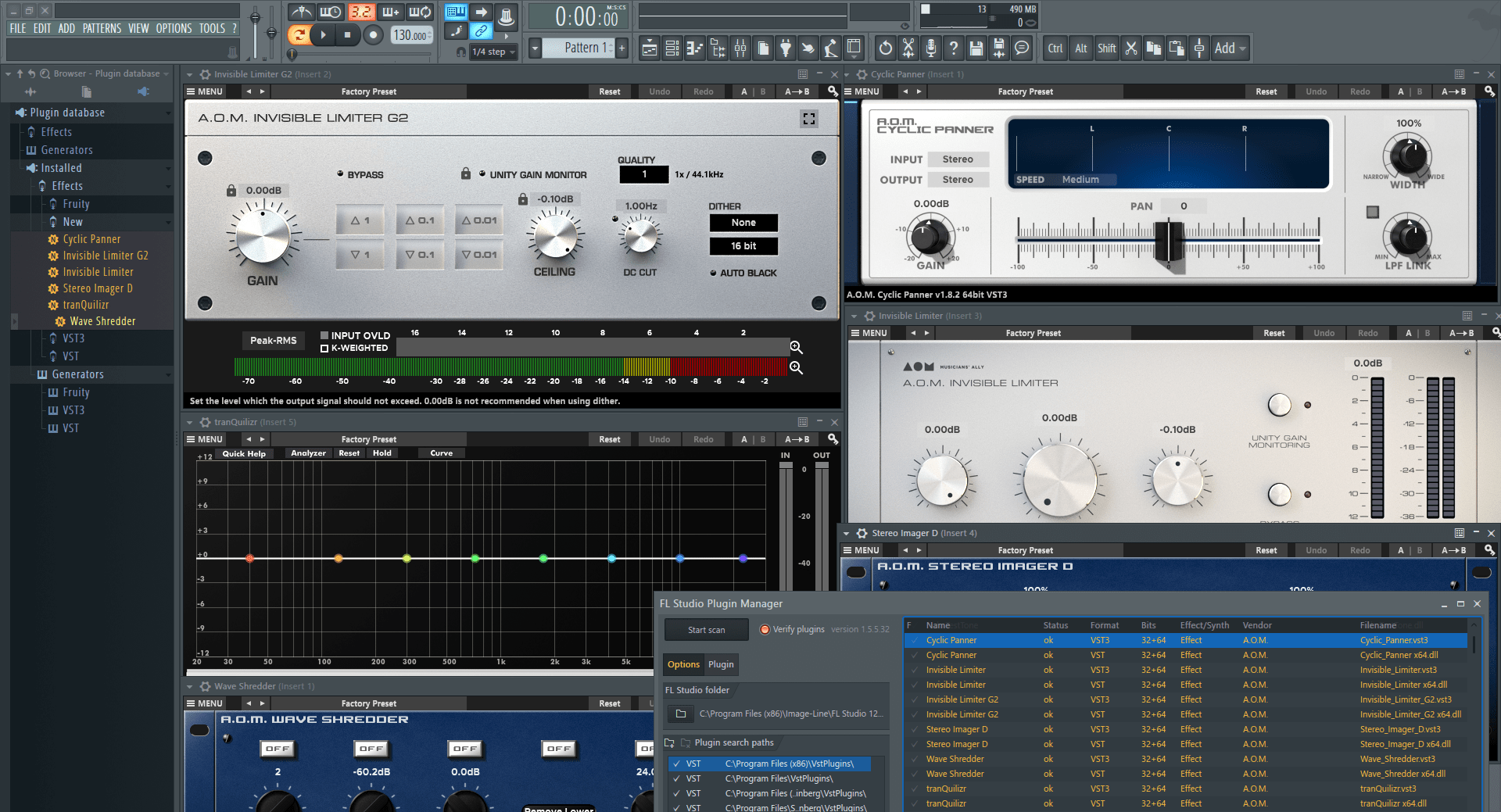The height and width of the screenshot is (812, 1501).
Task: Click the Play transport button
Action: tap(323, 34)
